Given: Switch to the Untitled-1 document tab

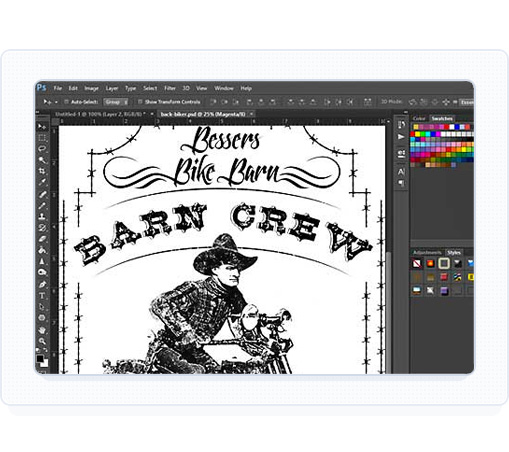Looking at the screenshot, I should click(x=100, y=114).
